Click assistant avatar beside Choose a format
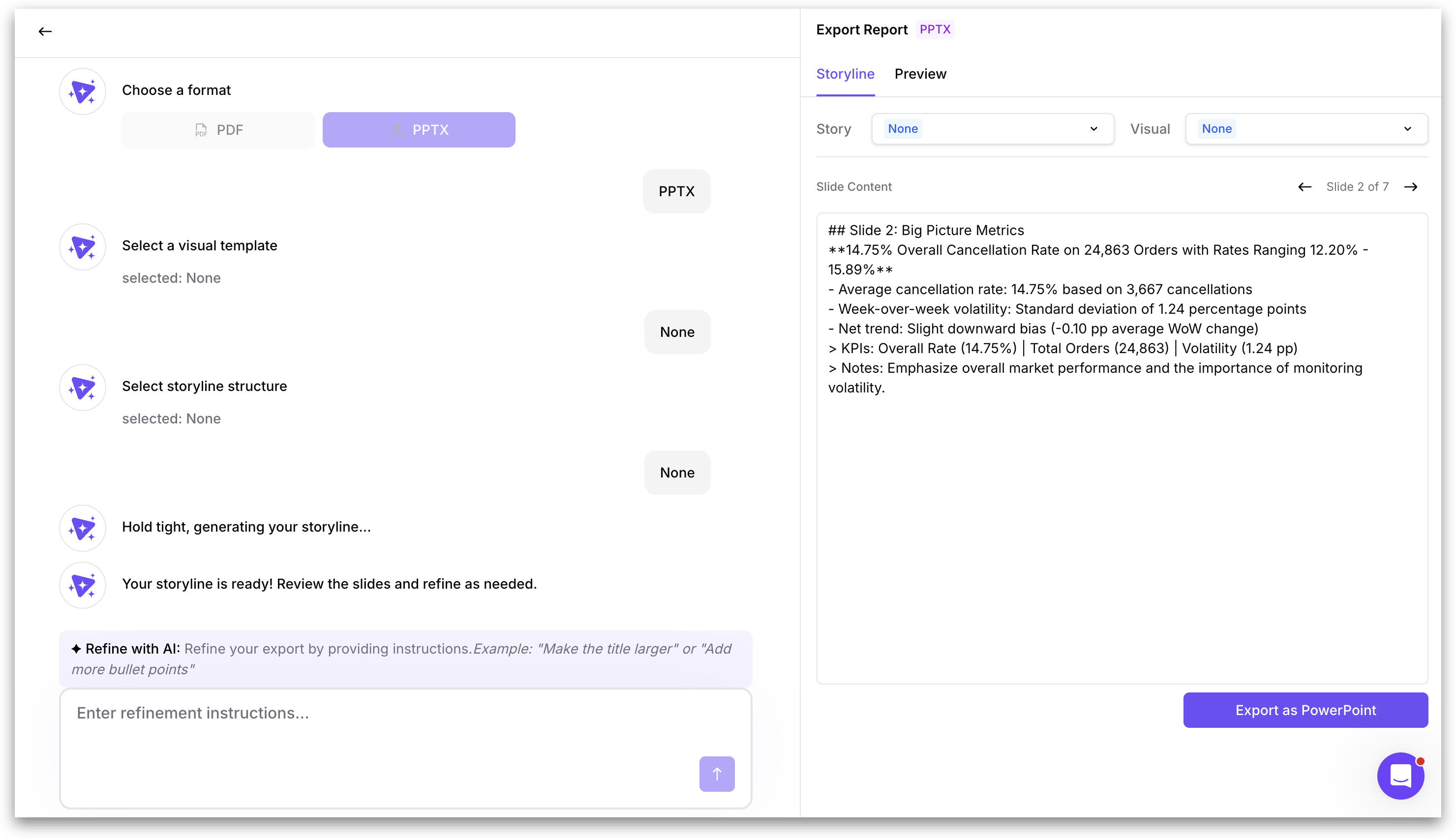The height and width of the screenshot is (838, 1456). tap(82, 91)
